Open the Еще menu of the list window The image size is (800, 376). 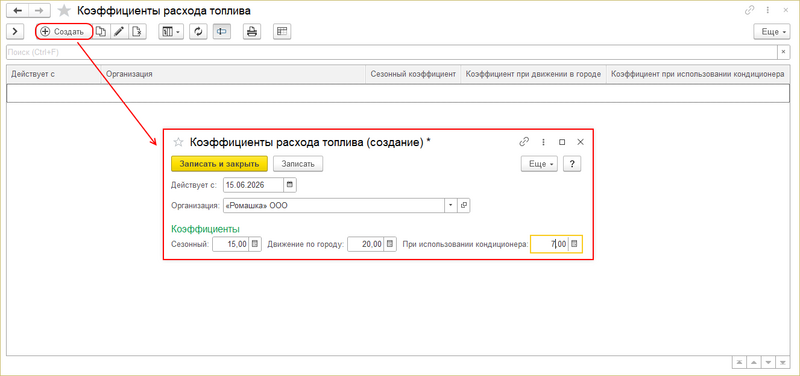click(x=773, y=32)
